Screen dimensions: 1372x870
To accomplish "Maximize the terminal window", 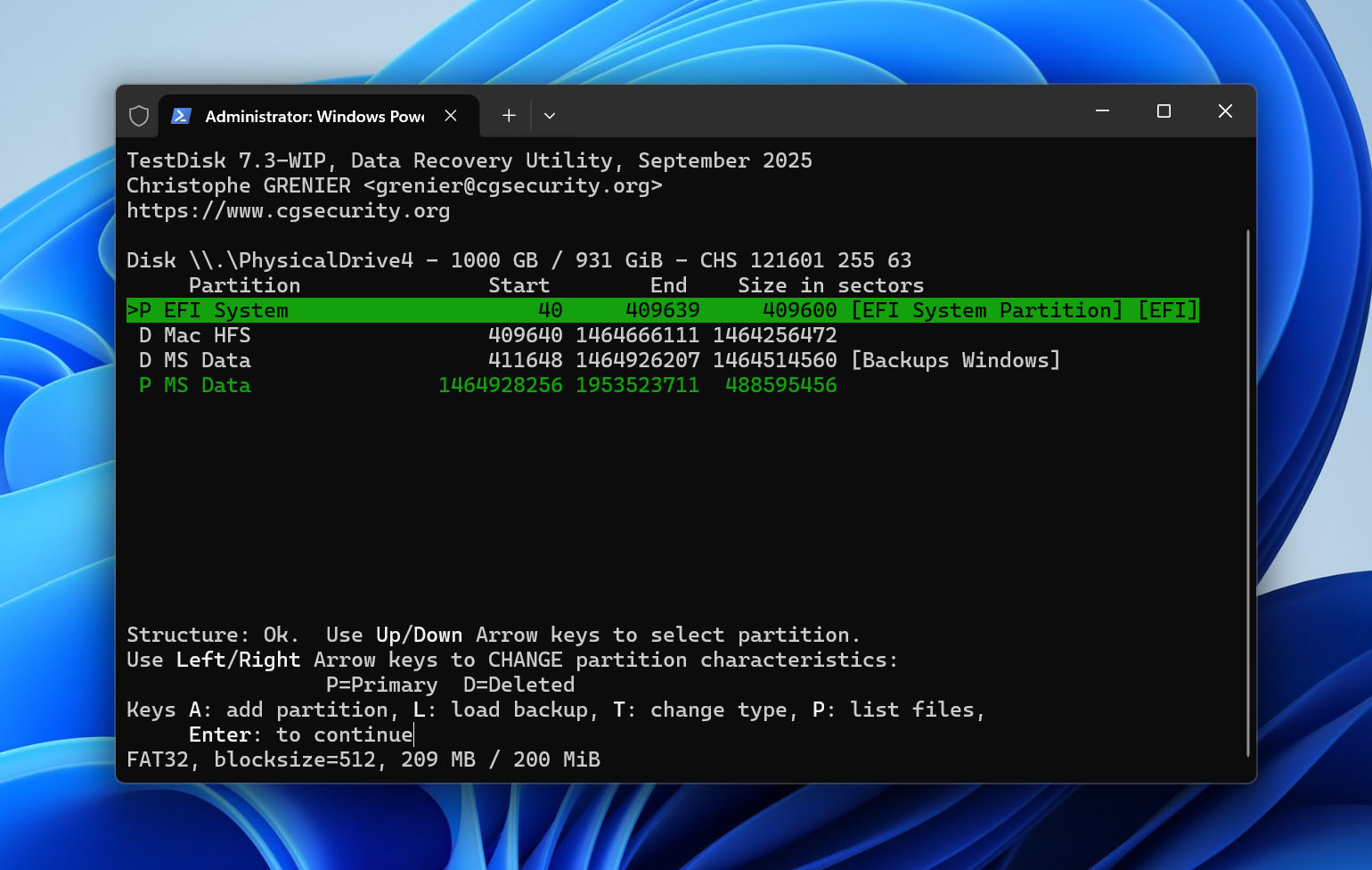I will tap(1164, 111).
